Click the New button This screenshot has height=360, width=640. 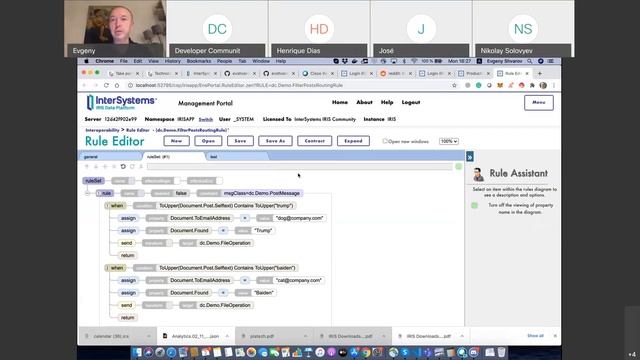(176, 141)
